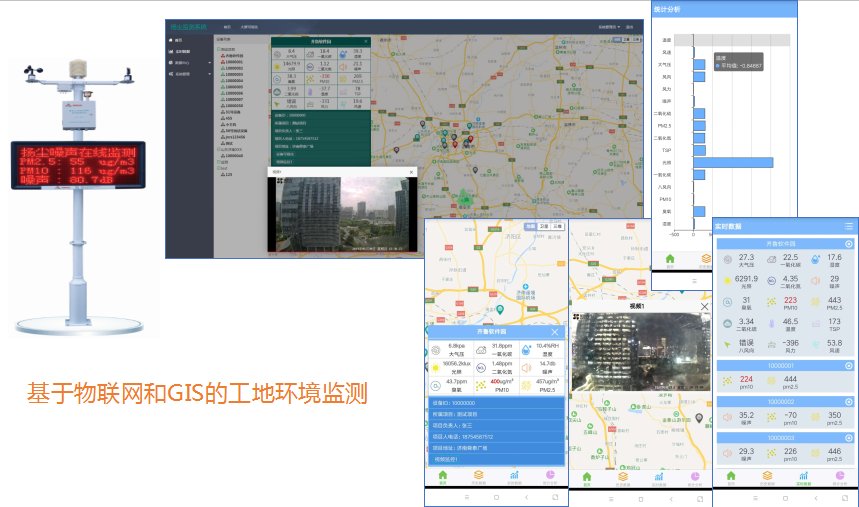Tap the dark map marker on middle phone
Screen dimensions: 859x507
699,418
